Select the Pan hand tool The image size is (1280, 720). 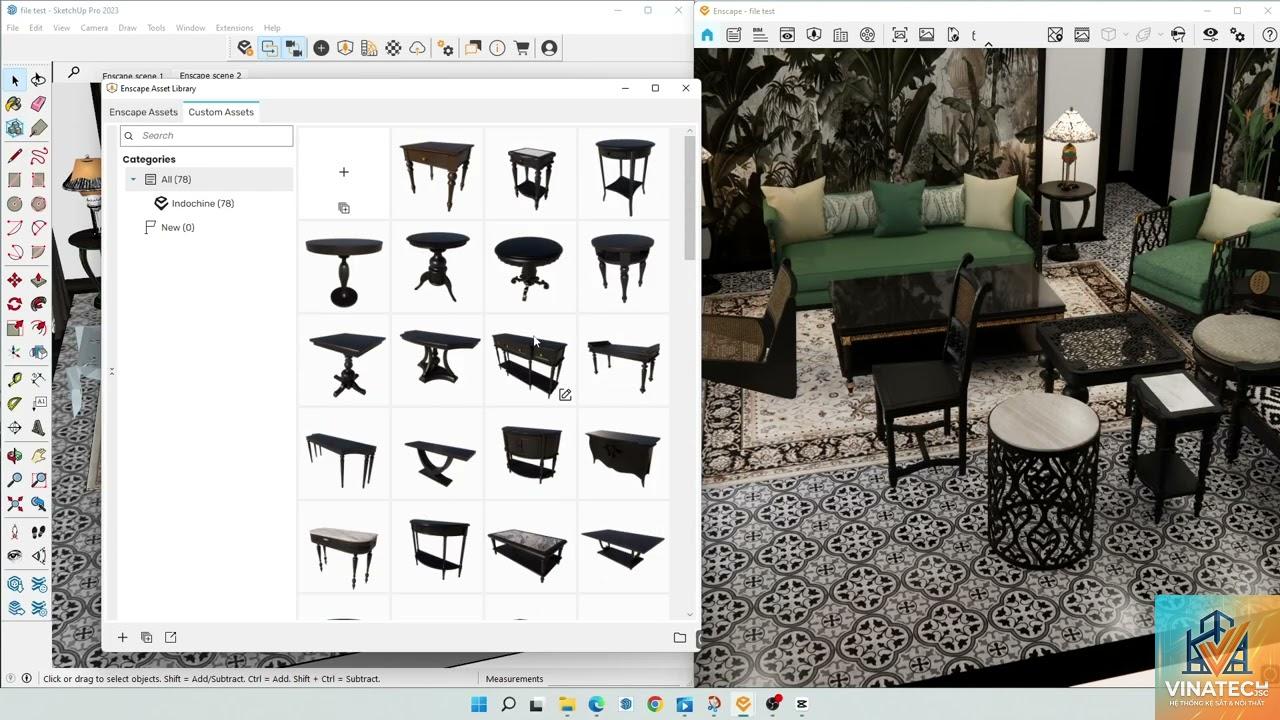coord(38,456)
